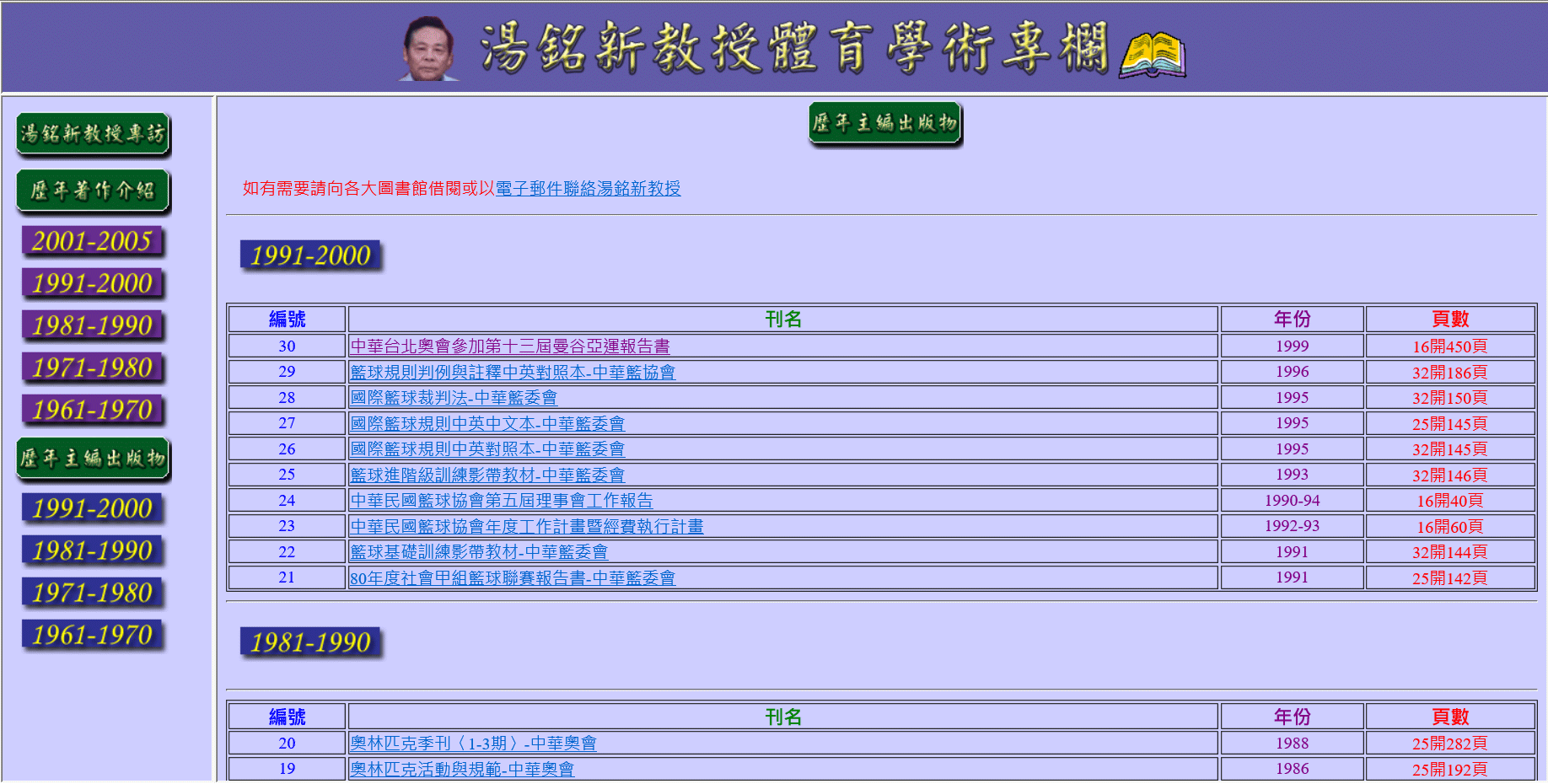Select the purple 1961-1970 sidebar button
This screenshot has height=784, width=1548.
point(93,411)
